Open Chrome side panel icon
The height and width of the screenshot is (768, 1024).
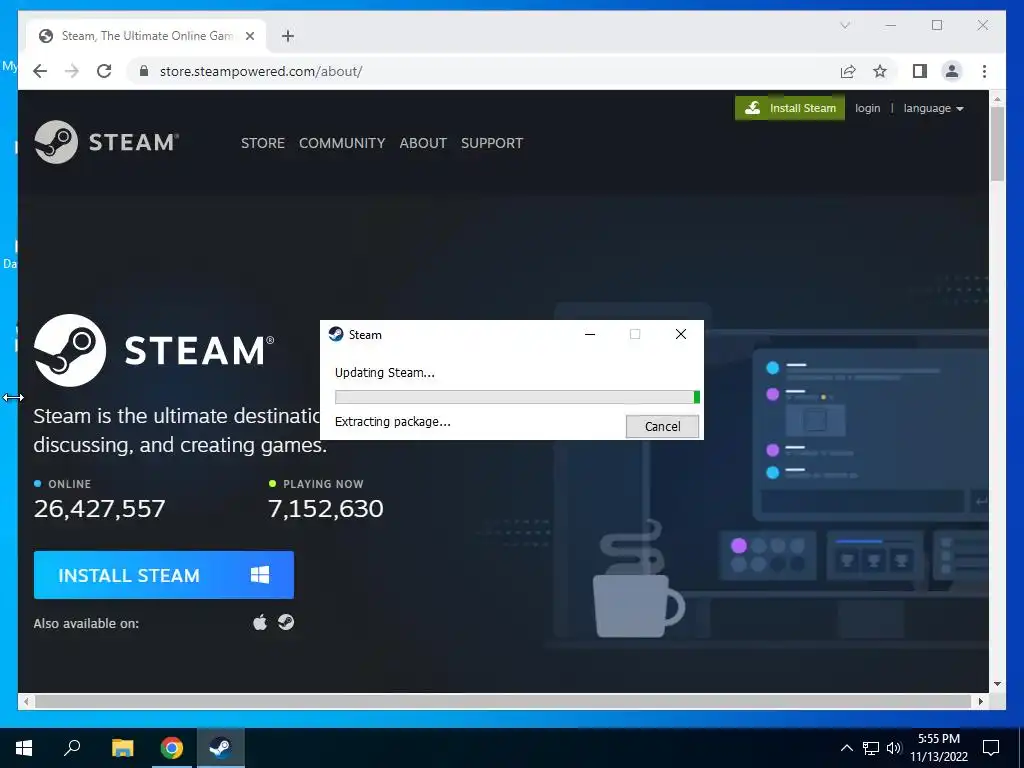coord(920,71)
